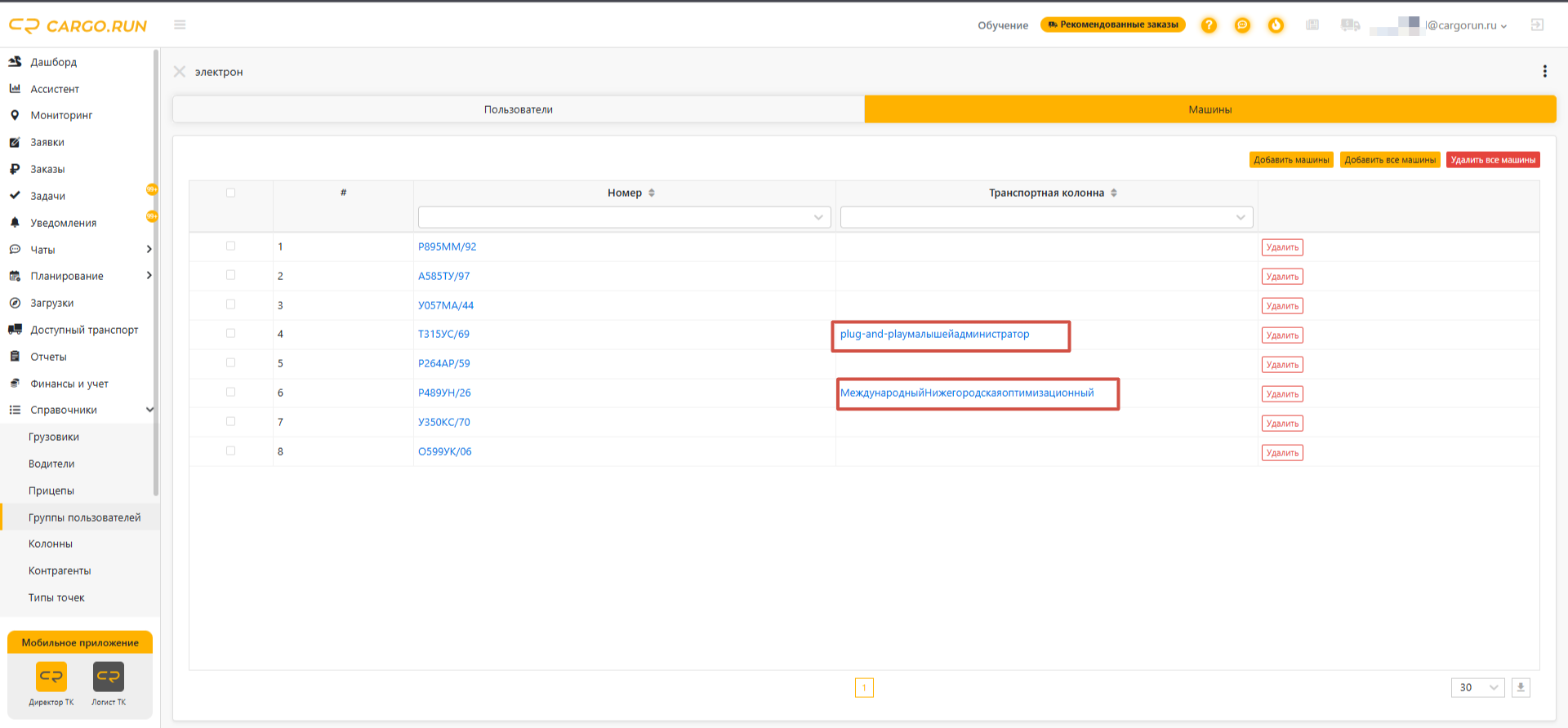
Task: Click the sidebar vertical scrollbar
Action: [155, 273]
